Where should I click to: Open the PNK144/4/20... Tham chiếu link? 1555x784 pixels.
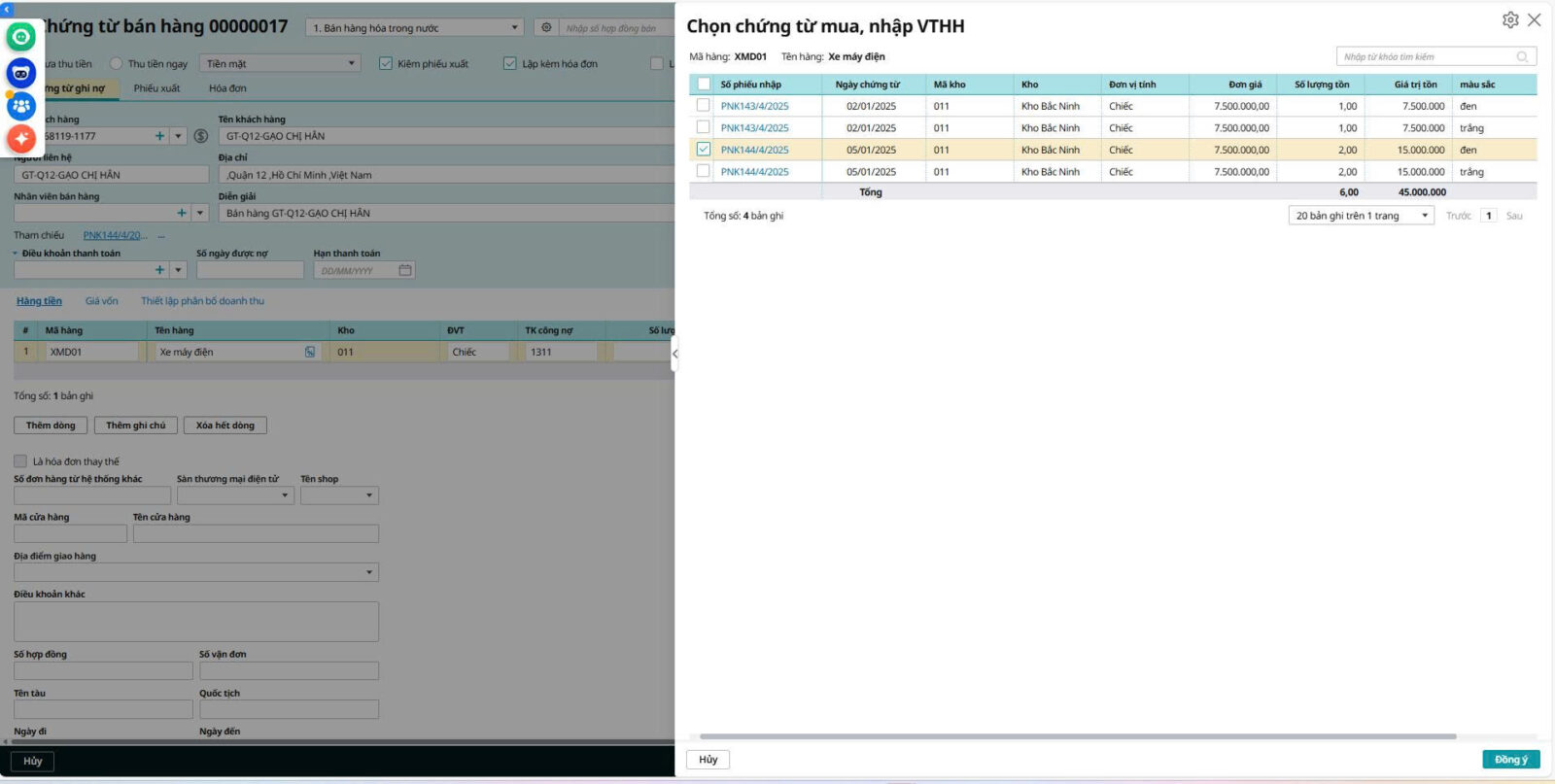[116, 235]
